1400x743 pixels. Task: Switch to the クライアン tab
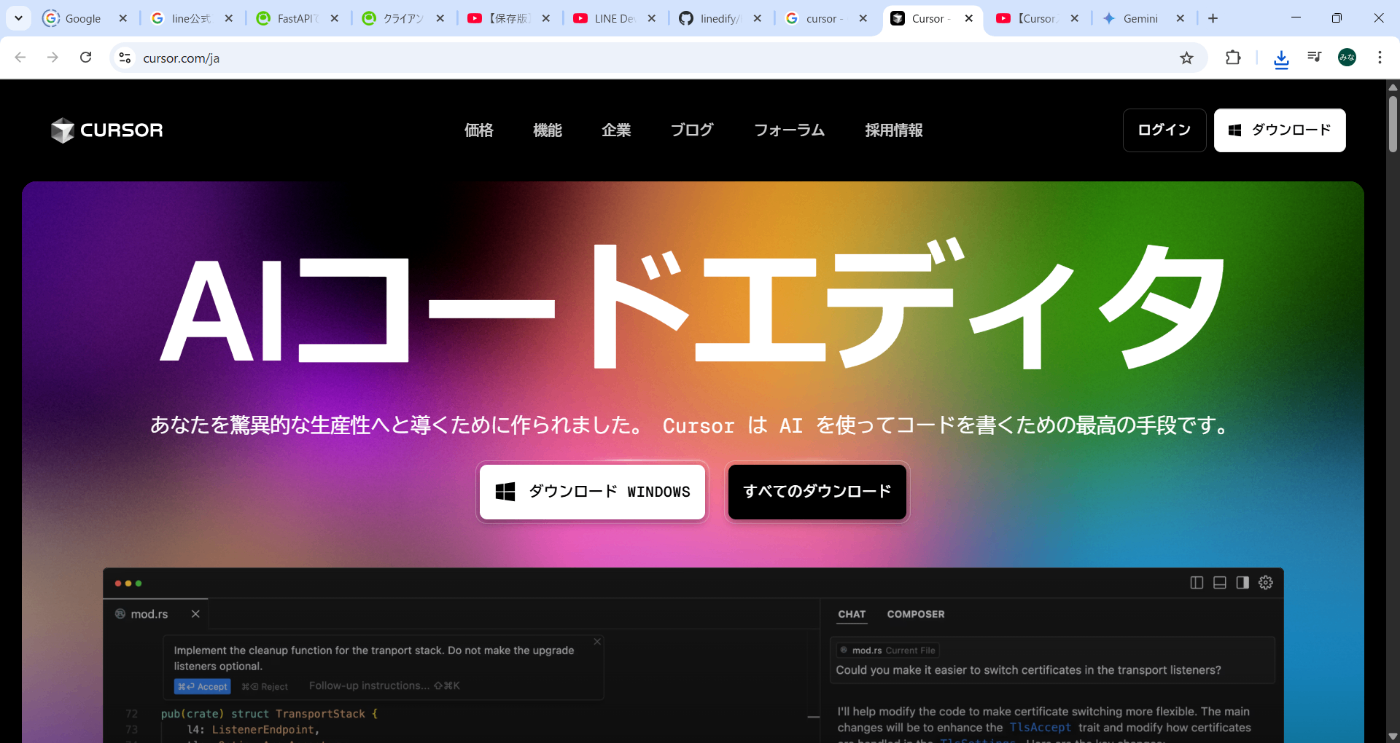click(x=402, y=18)
